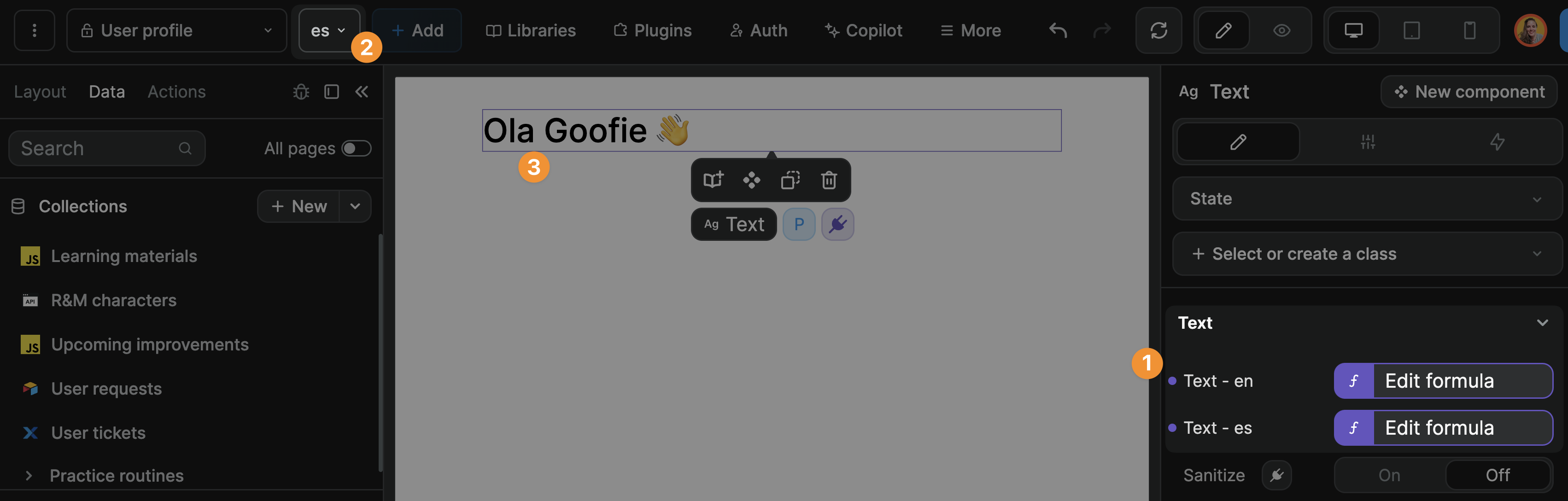Edit the formula for Text - en
Screen dimensions: 1568x501
point(1443,380)
